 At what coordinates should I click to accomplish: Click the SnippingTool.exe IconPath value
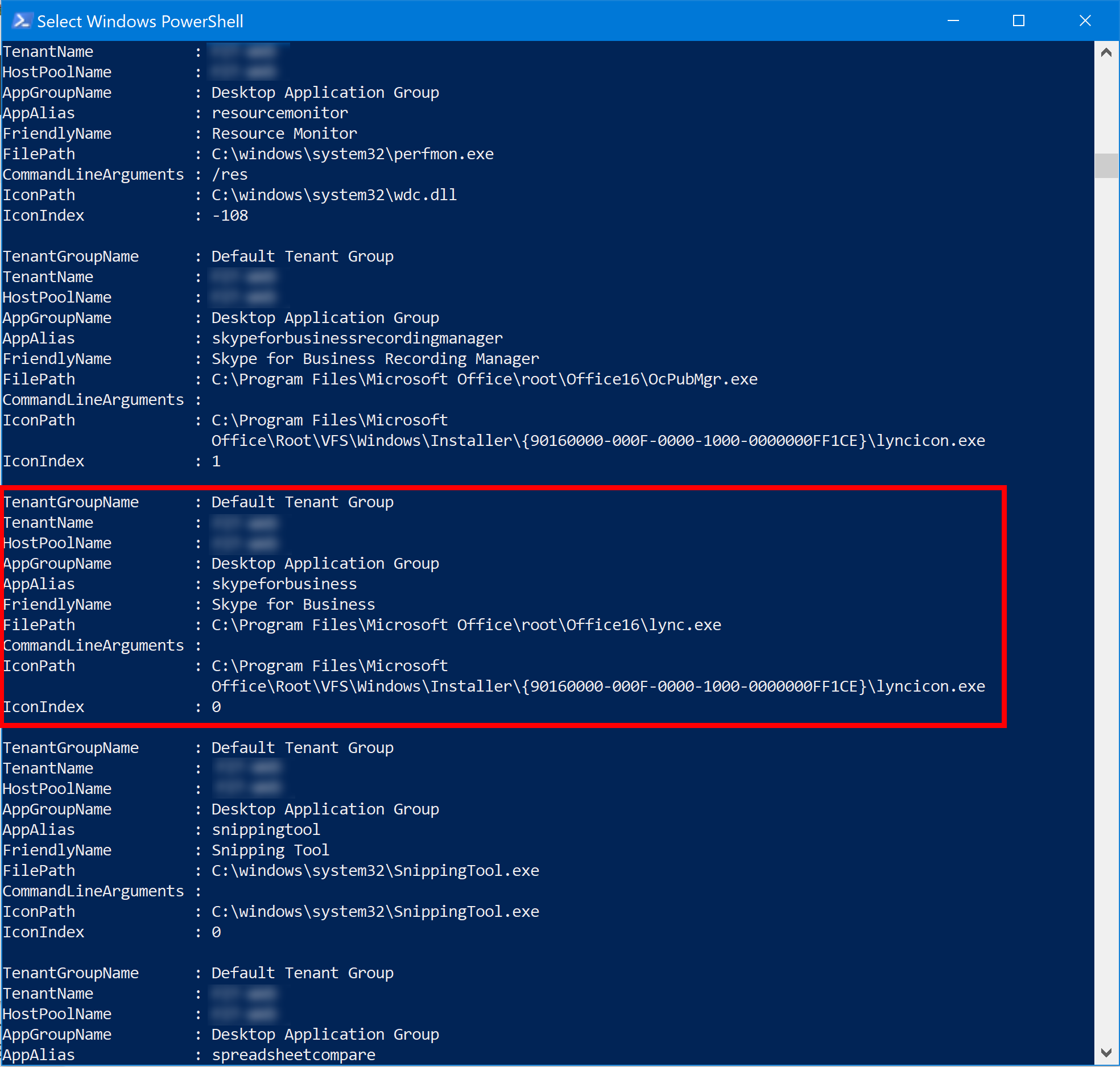coord(375,912)
